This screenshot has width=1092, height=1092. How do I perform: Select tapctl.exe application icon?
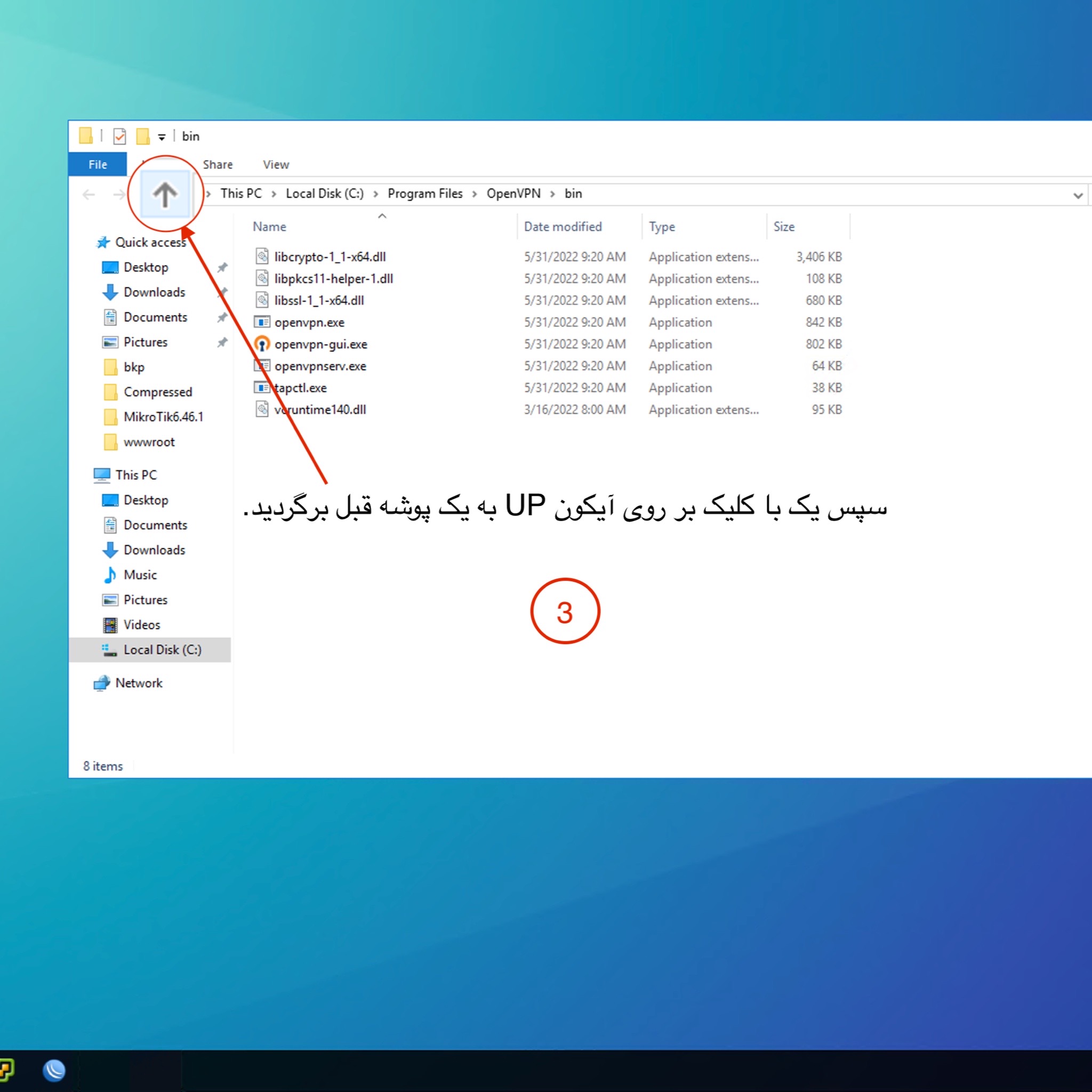tap(262, 388)
